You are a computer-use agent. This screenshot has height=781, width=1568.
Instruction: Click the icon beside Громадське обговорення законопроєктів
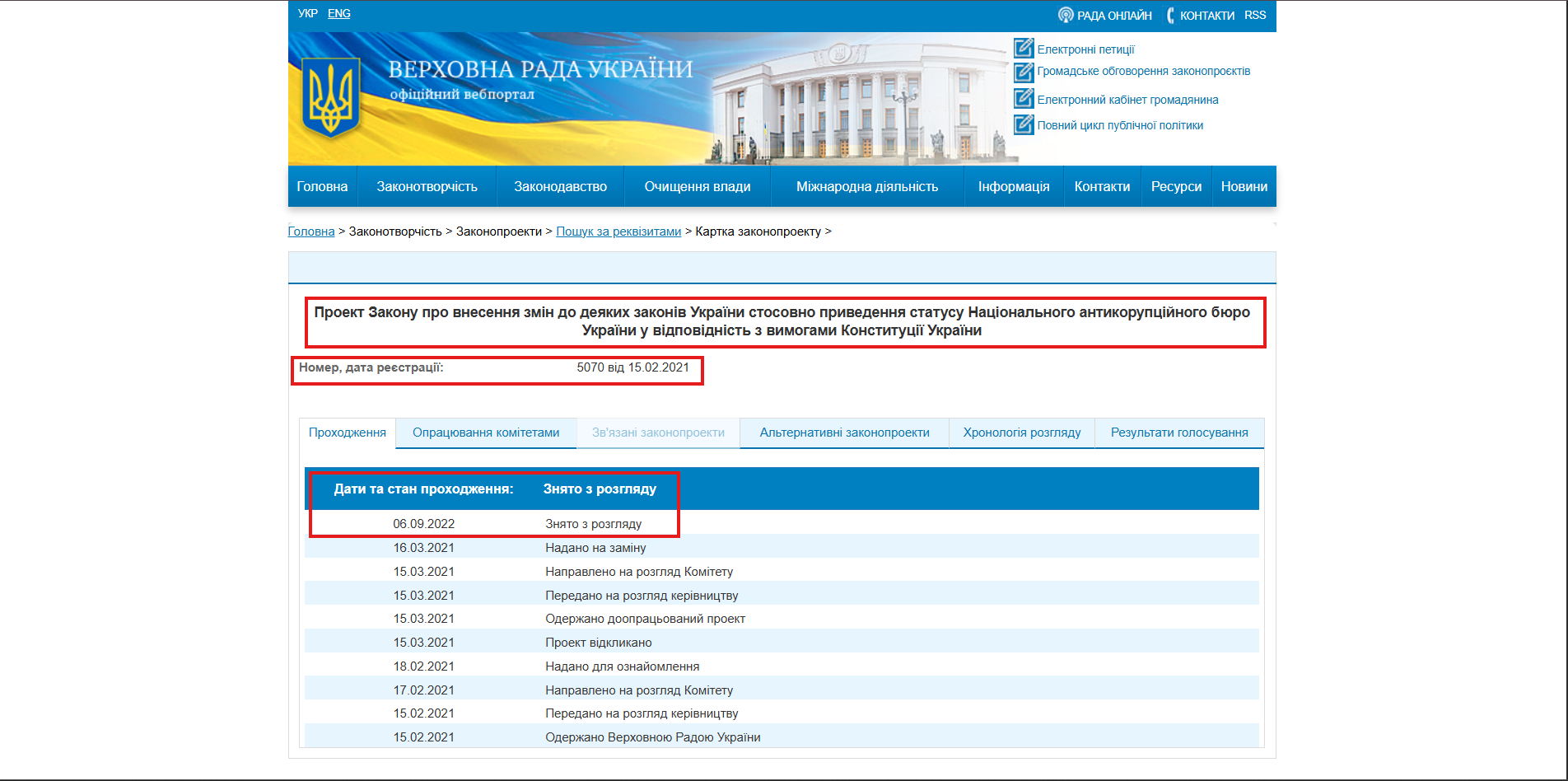tap(1024, 72)
